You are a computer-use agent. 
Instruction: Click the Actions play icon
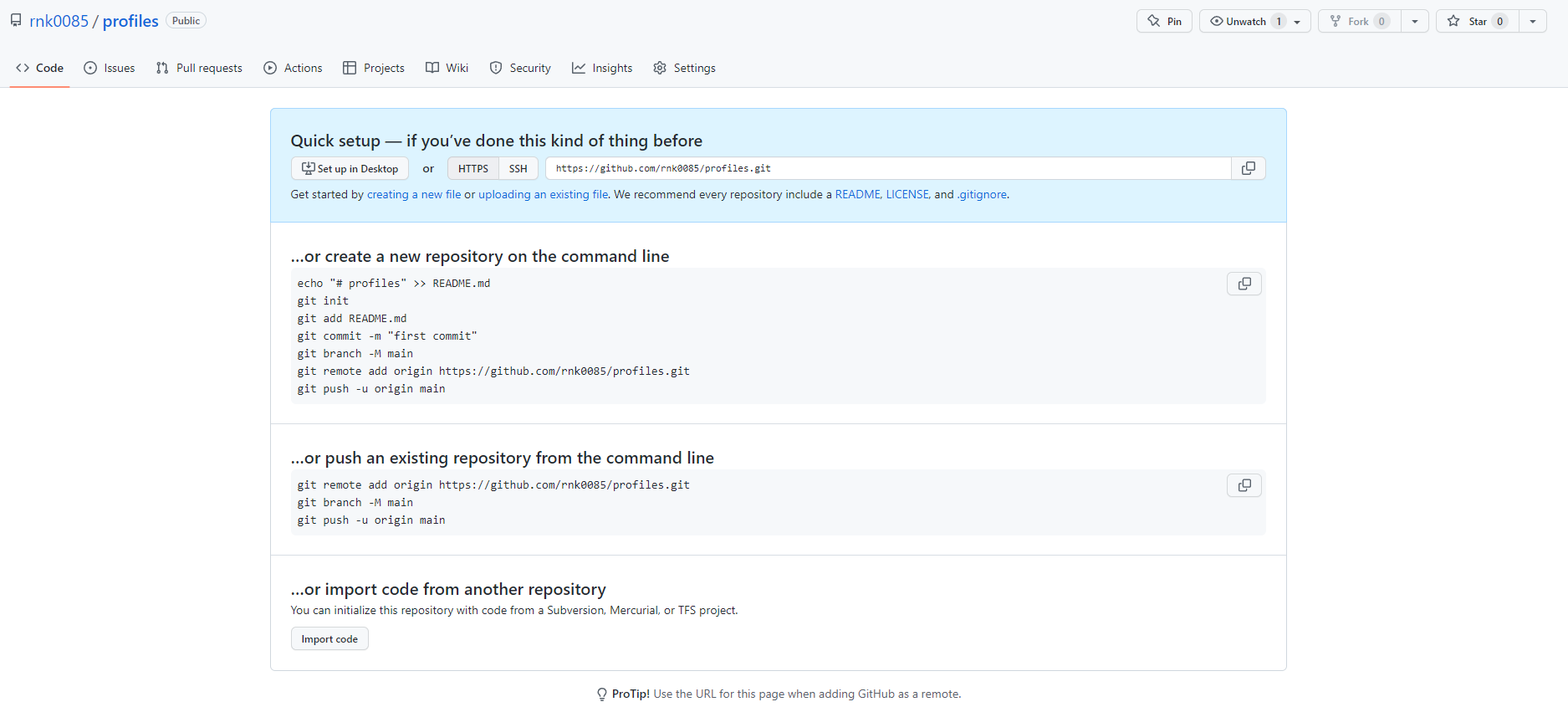pos(270,68)
